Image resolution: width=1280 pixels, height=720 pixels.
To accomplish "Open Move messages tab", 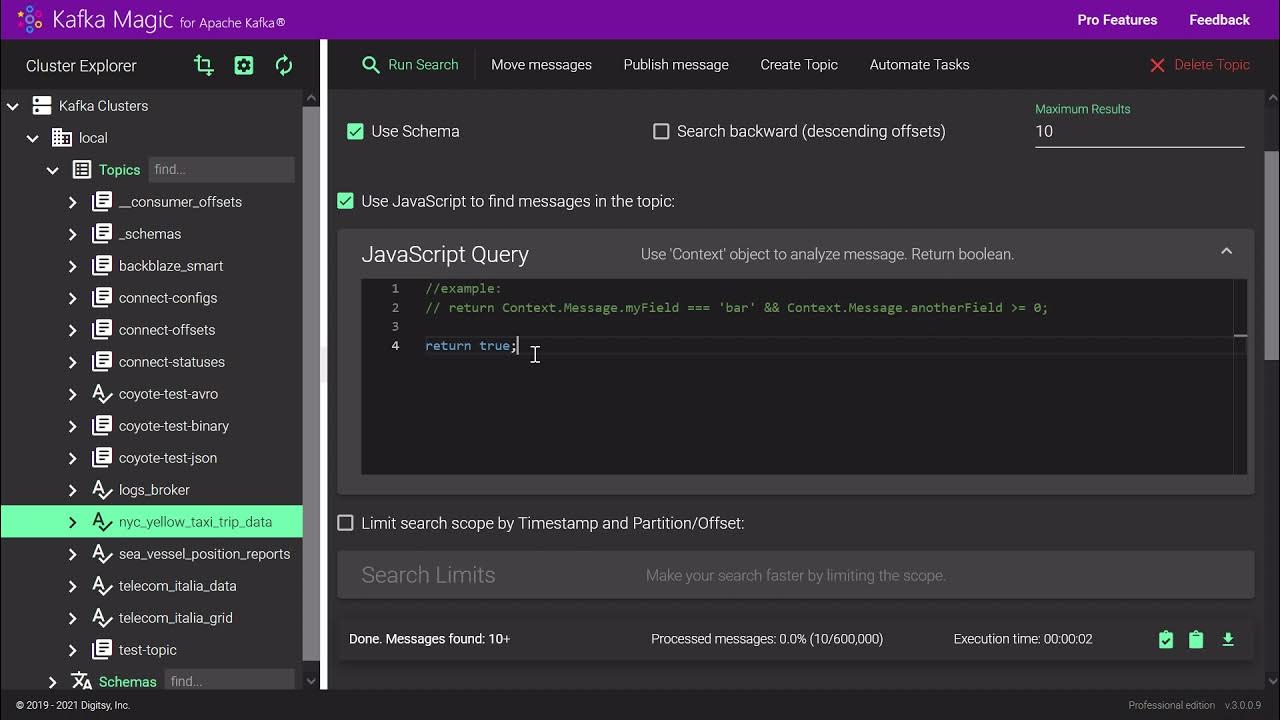I will [541, 65].
